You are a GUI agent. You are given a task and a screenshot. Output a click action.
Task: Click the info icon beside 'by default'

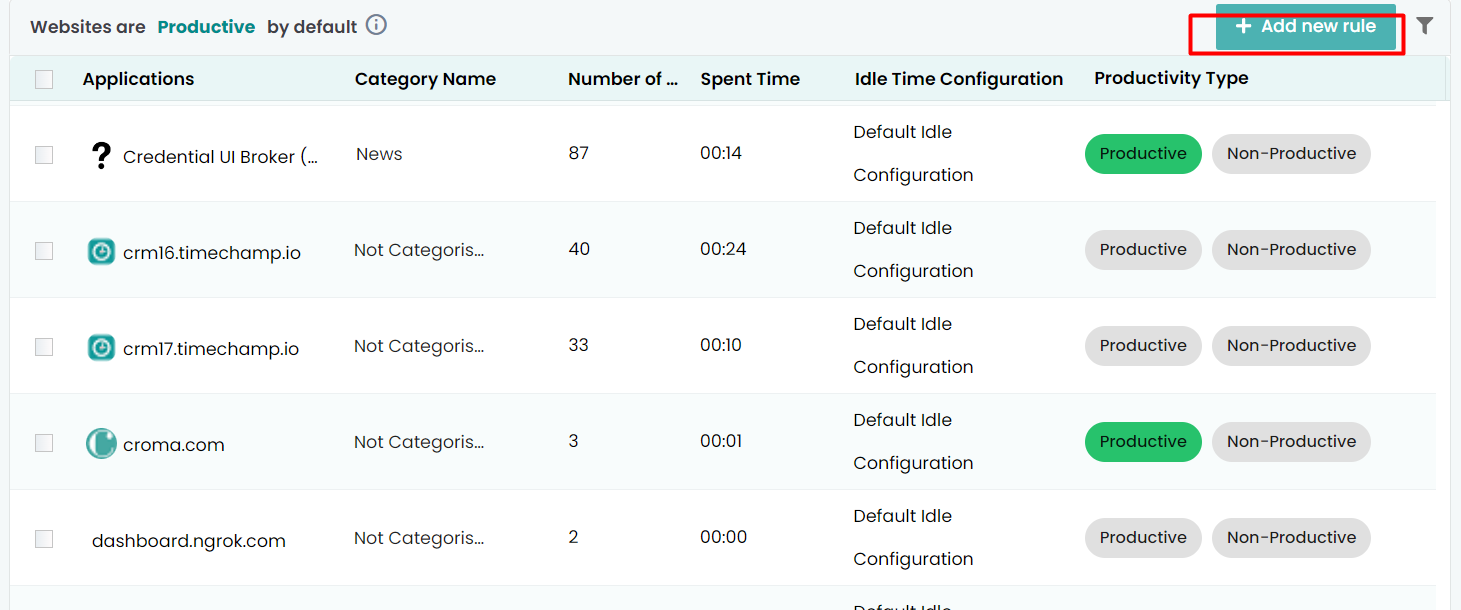pyautogui.click(x=376, y=26)
